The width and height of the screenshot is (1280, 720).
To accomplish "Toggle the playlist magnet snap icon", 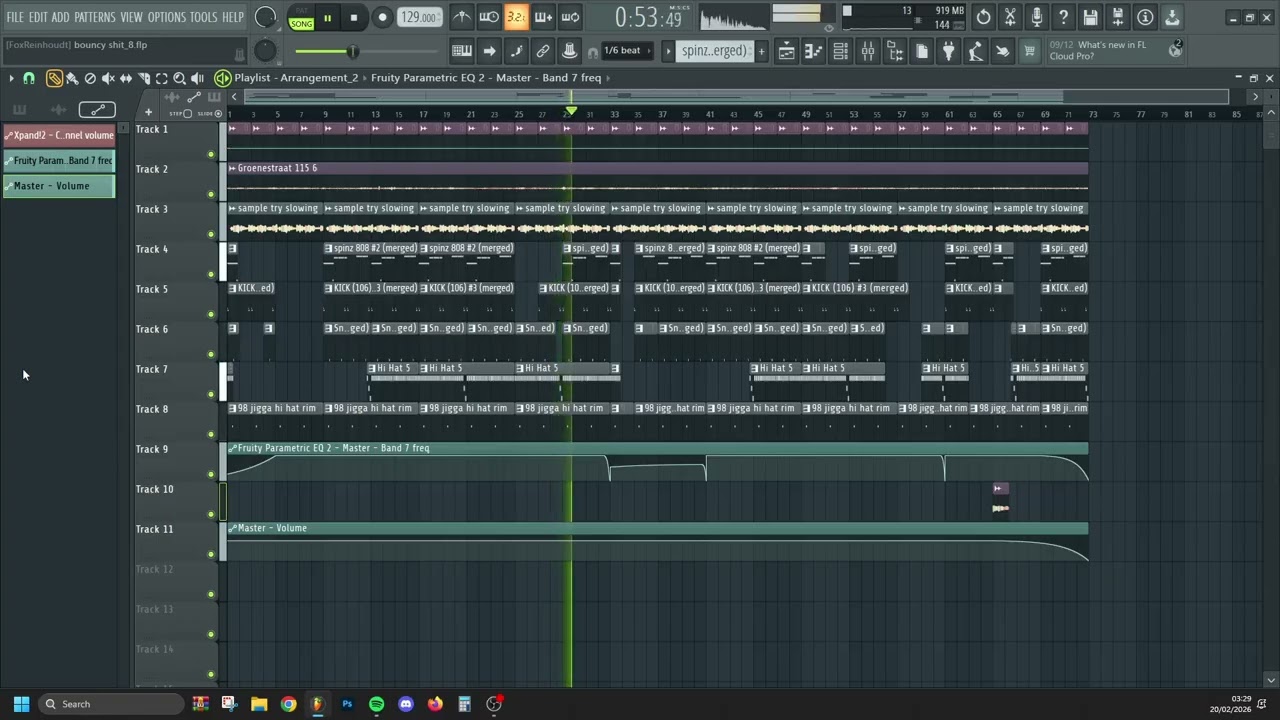I will tap(29, 78).
